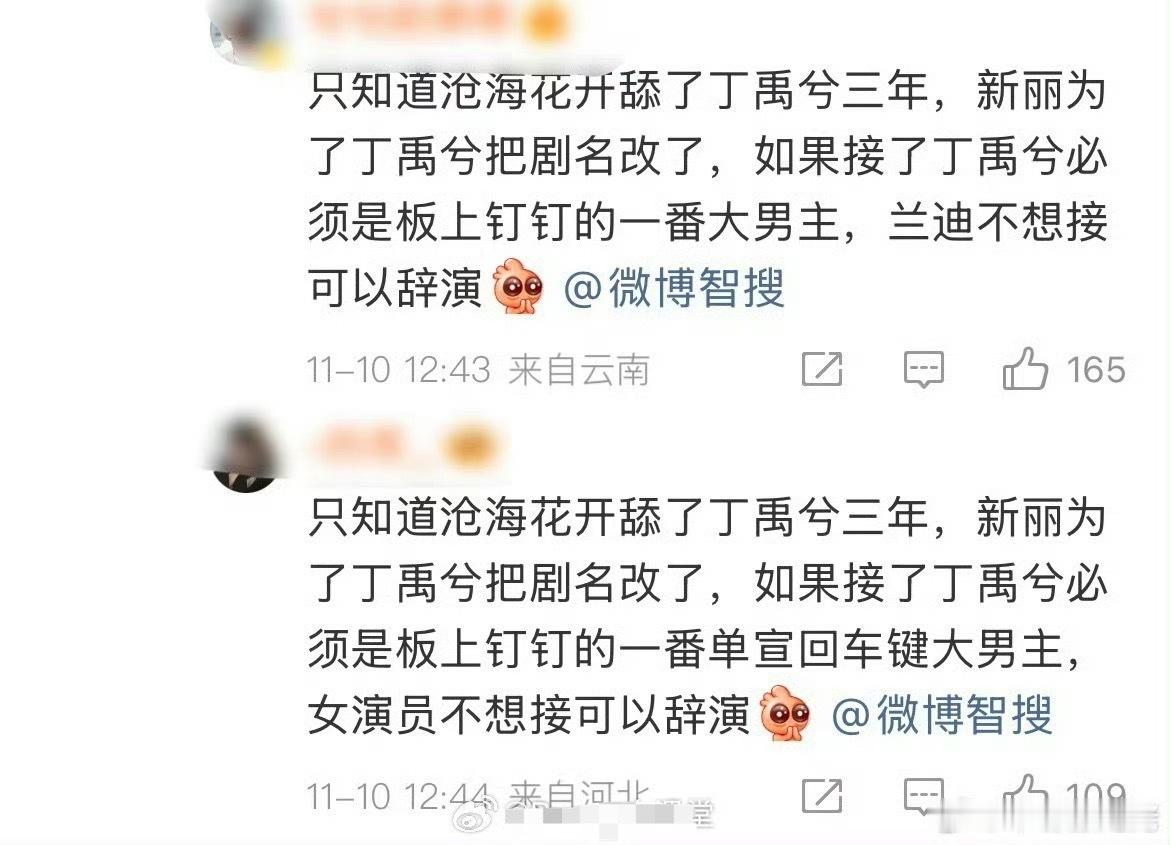Image resolution: width=1170 pixels, height=845 pixels.
Task: Open the second commenter's avatar
Action: pyautogui.click(x=244, y=452)
